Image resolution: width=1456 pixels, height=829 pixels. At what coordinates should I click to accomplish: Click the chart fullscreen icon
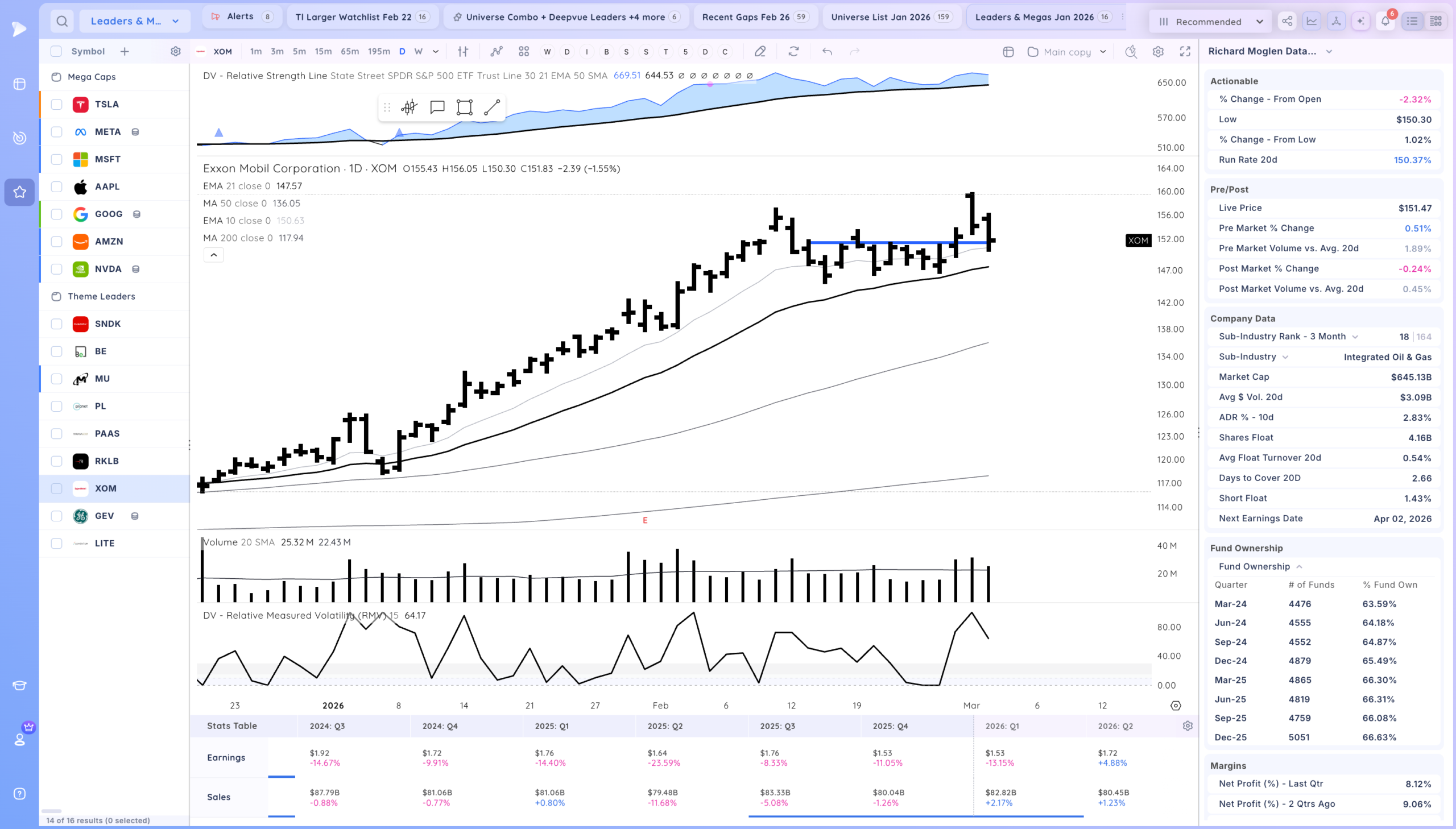click(1185, 51)
